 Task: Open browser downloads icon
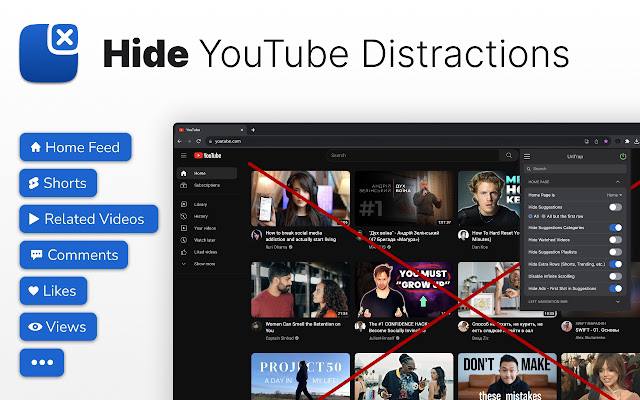click(x=637, y=141)
